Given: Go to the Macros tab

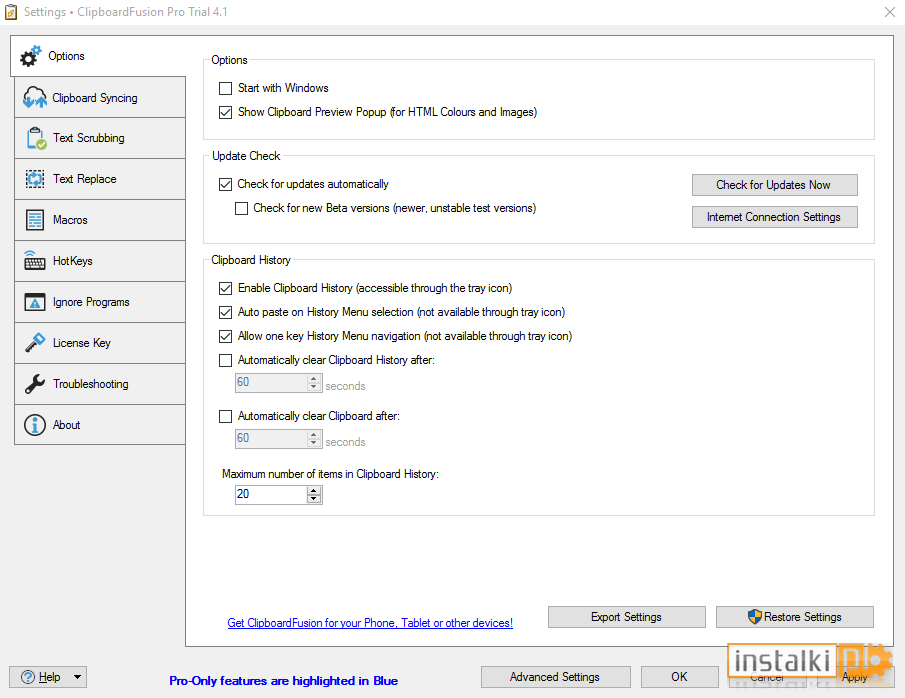Looking at the screenshot, I should tap(100, 220).
